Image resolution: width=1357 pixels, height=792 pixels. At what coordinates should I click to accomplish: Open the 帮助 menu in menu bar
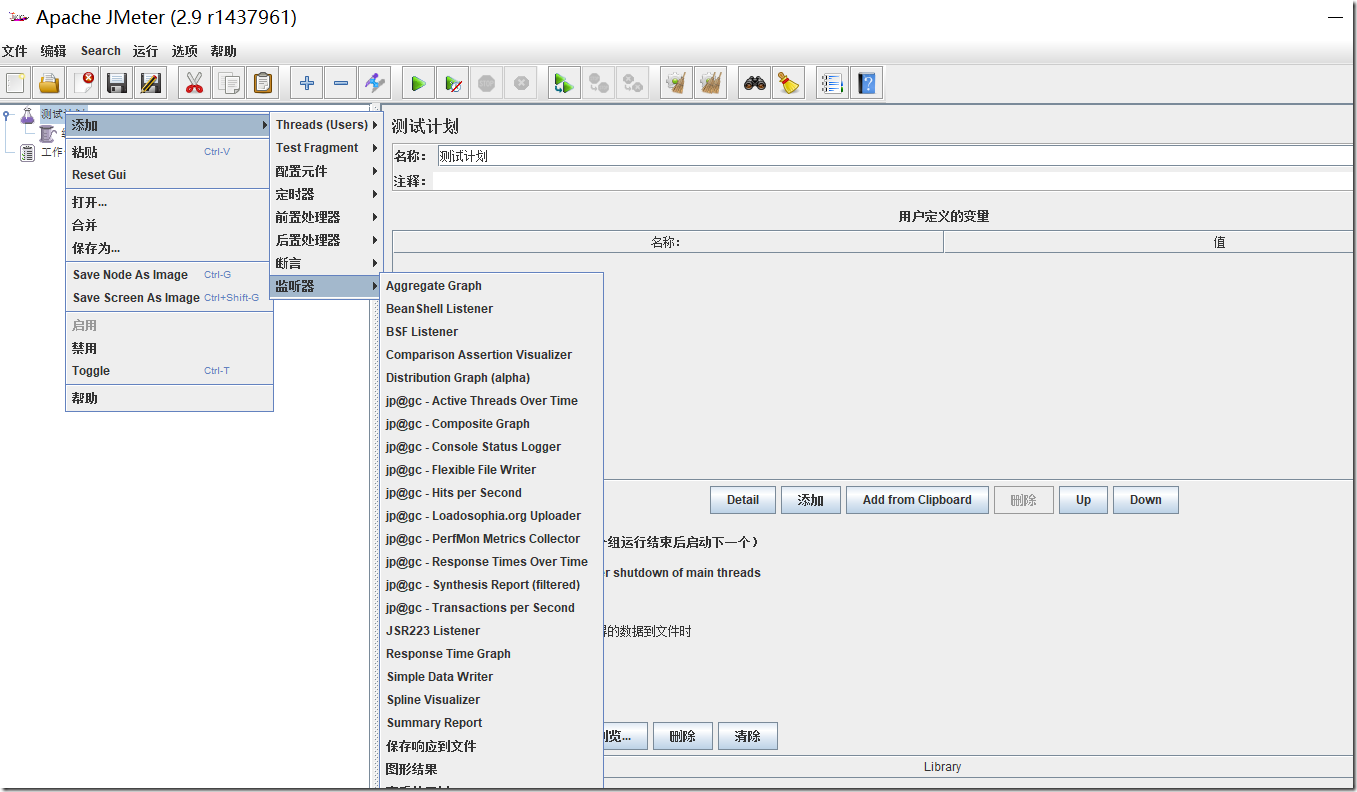tap(224, 51)
